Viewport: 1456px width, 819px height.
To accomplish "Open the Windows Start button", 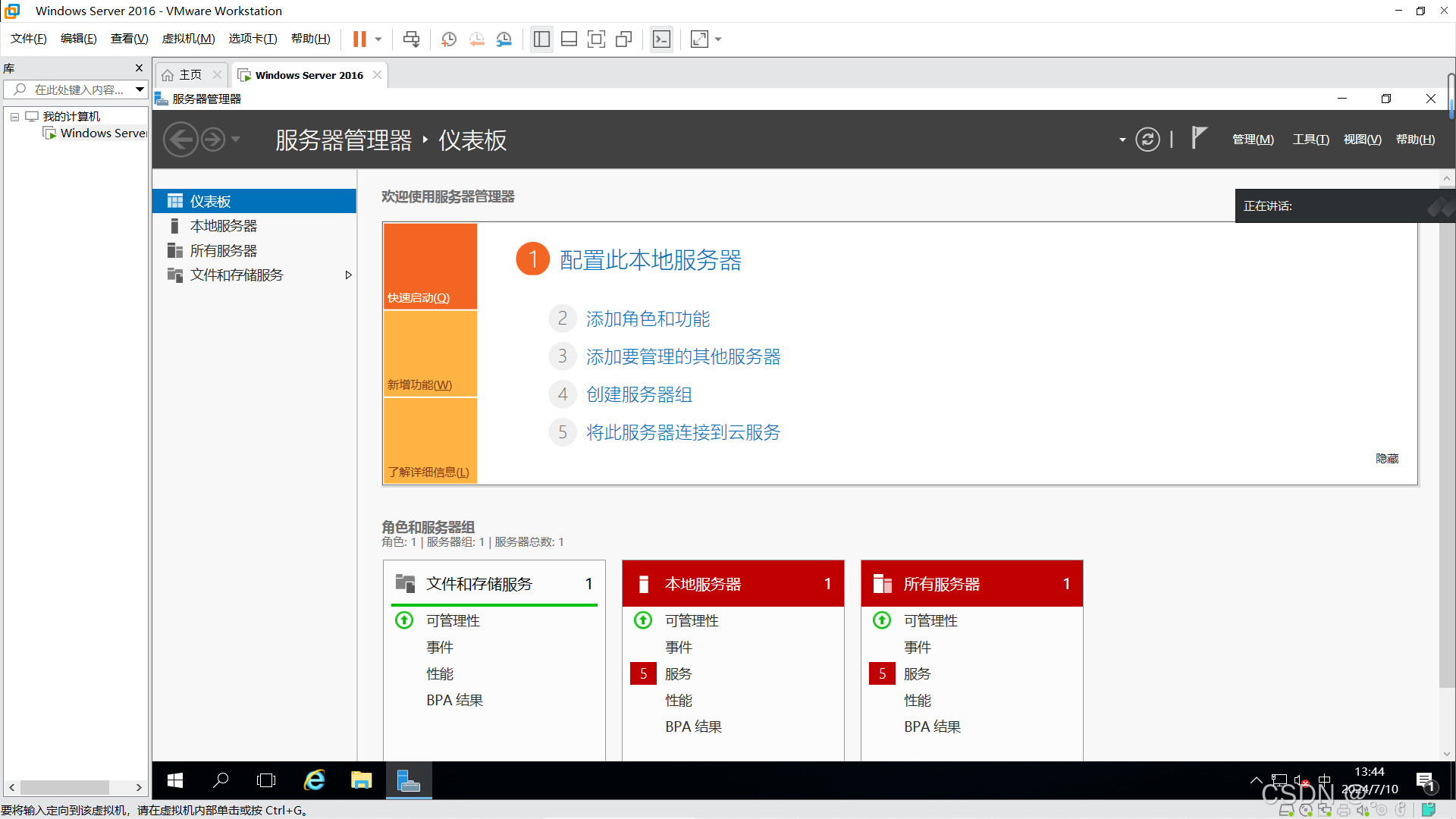I will pos(175,780).
